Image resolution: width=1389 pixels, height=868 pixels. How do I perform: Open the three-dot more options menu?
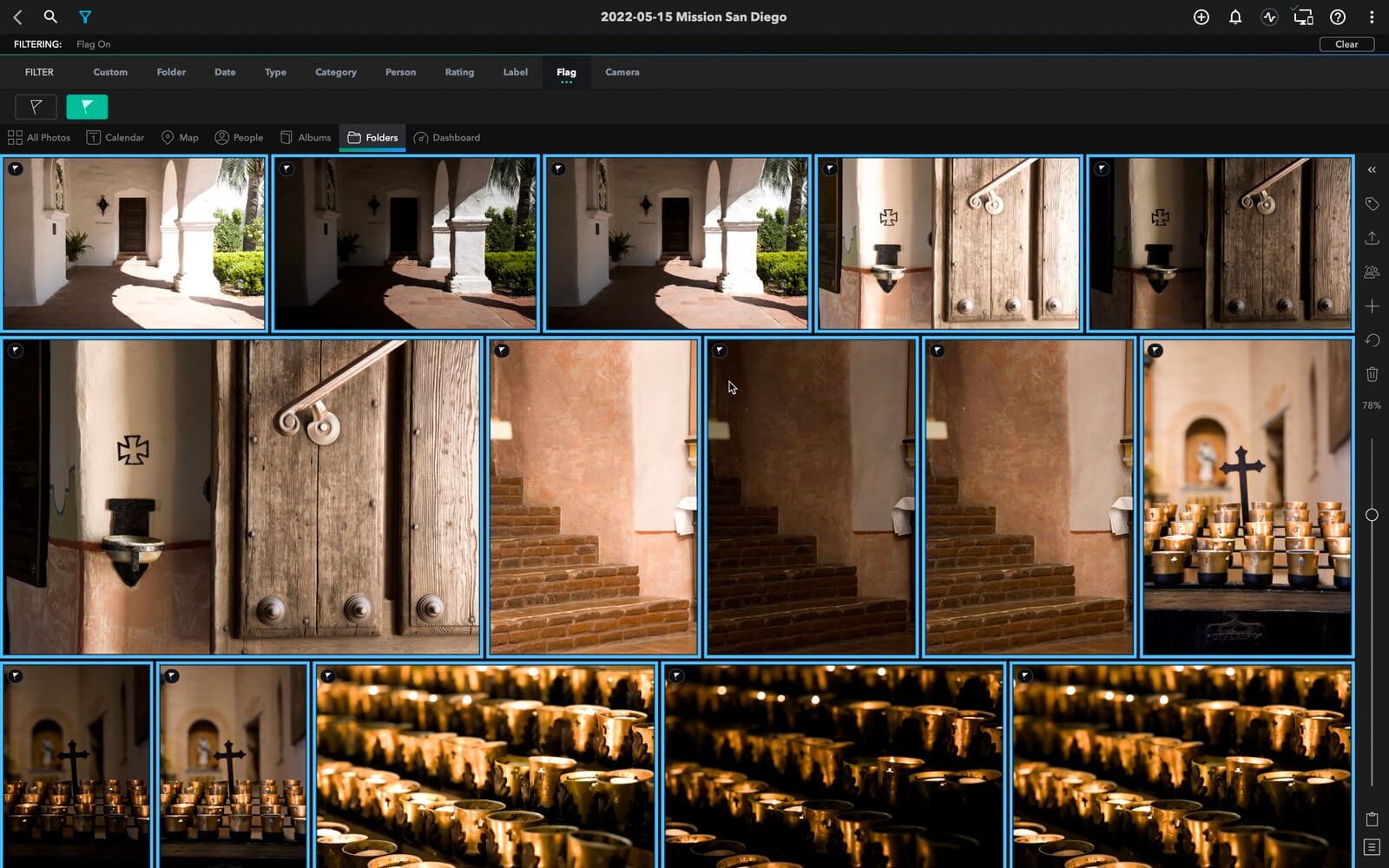[1372, 16]
